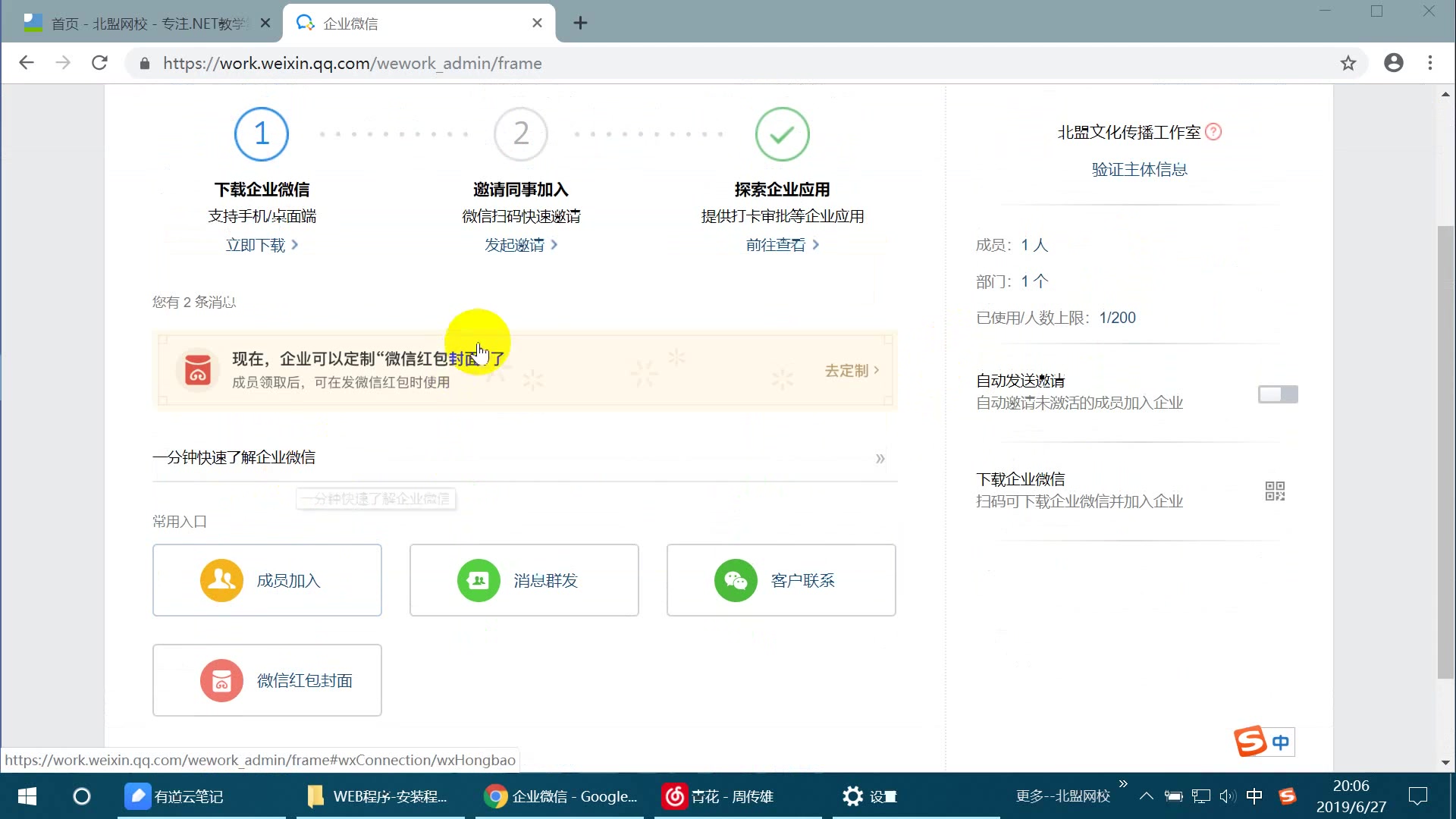The height and width of the screenshot is (819, 1456).
Task: Click the Sogou input method floating icon
Action: click(1250, 741)
